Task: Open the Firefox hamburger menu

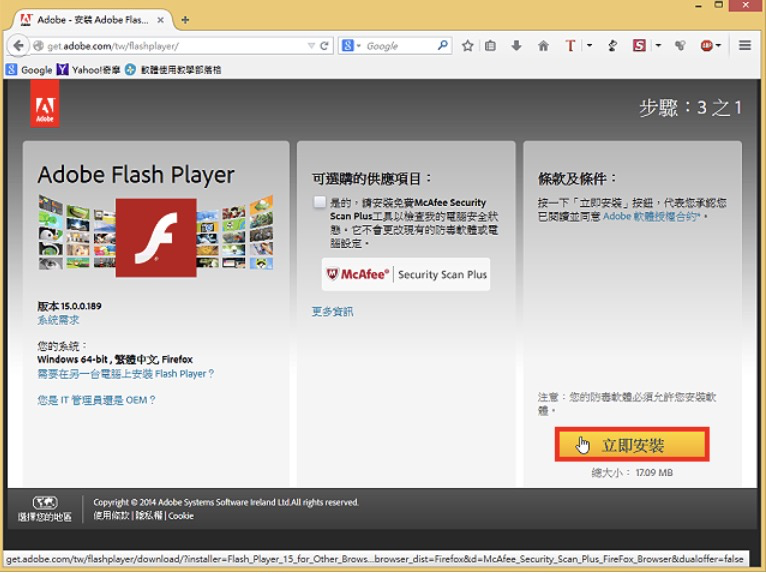Action: [x=745, y=45]
